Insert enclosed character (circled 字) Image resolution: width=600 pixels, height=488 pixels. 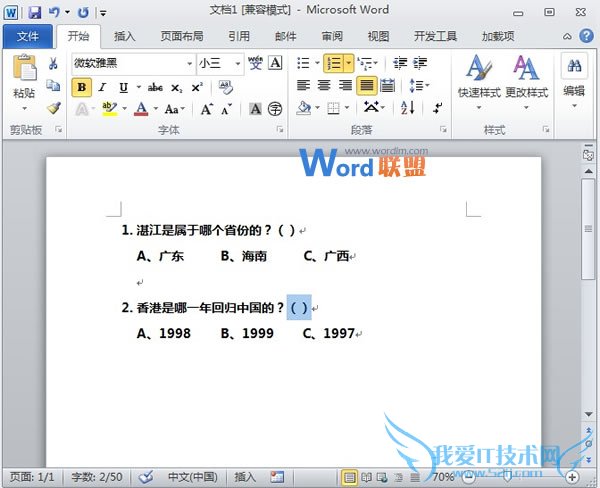(275, 109)
